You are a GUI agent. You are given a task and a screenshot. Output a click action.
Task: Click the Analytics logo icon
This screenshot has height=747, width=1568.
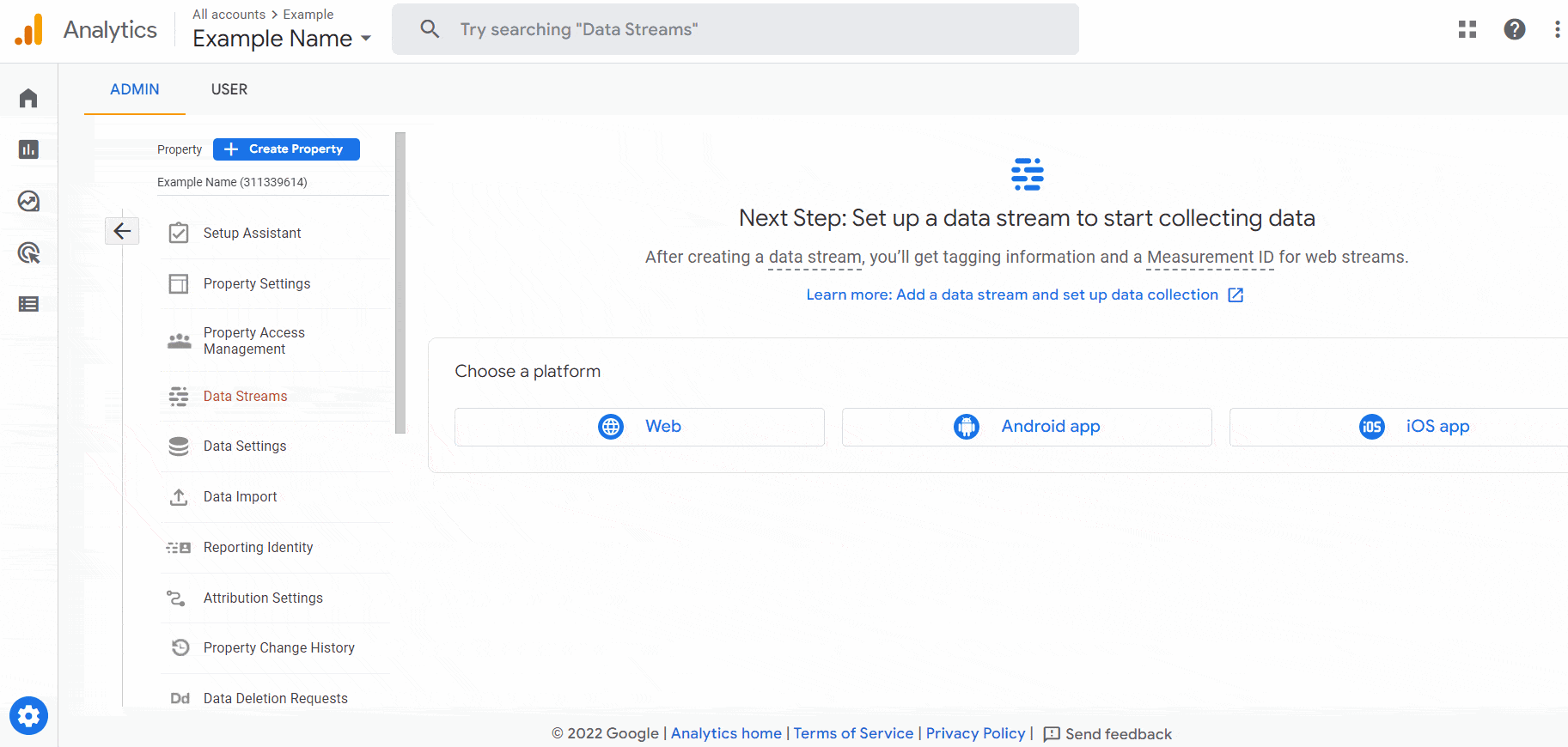point(28,30)
